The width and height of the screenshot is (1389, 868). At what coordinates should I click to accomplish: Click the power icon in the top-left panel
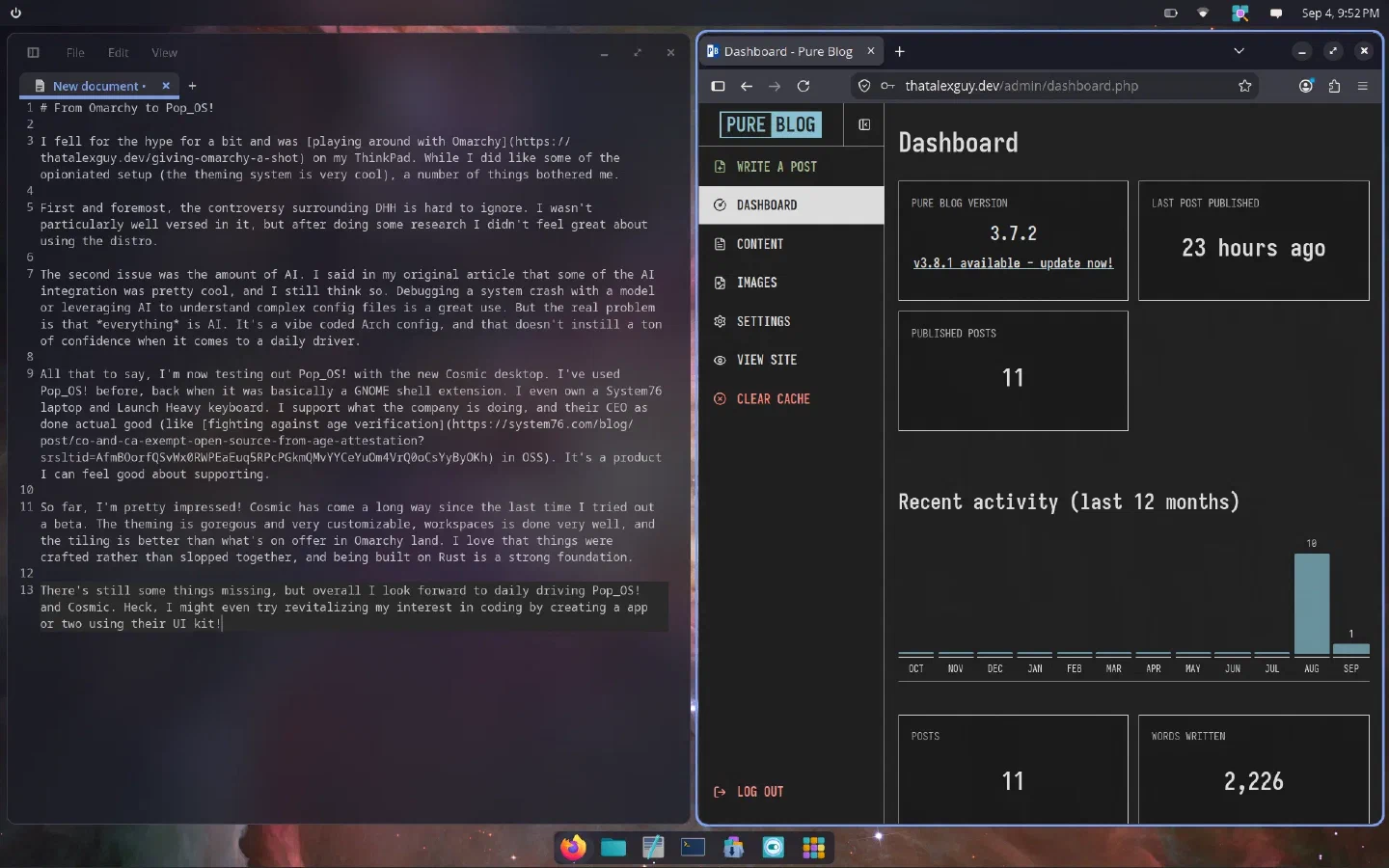point(15,14)
